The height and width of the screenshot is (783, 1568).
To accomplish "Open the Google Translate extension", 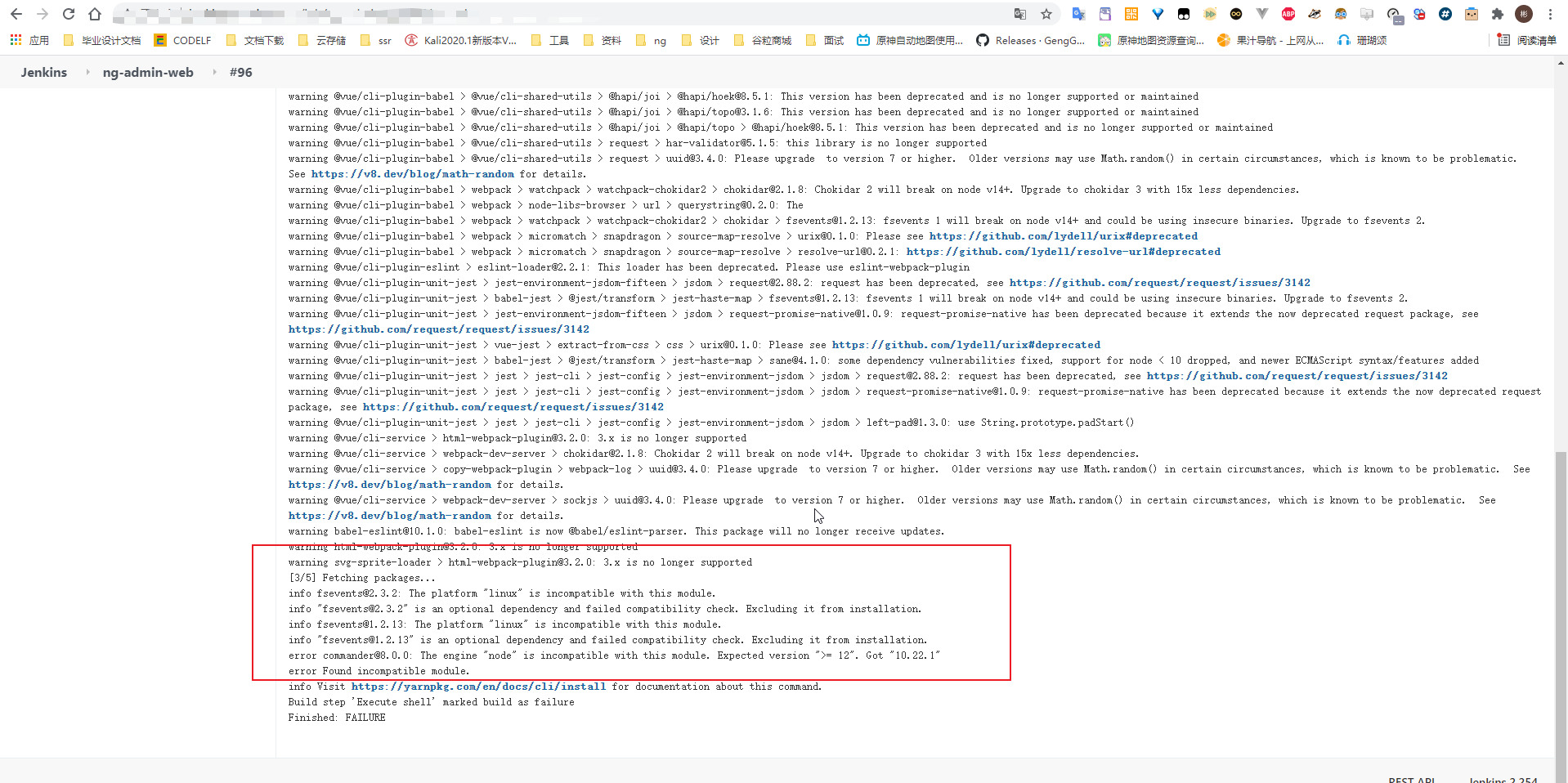I will coord(1078,14).
